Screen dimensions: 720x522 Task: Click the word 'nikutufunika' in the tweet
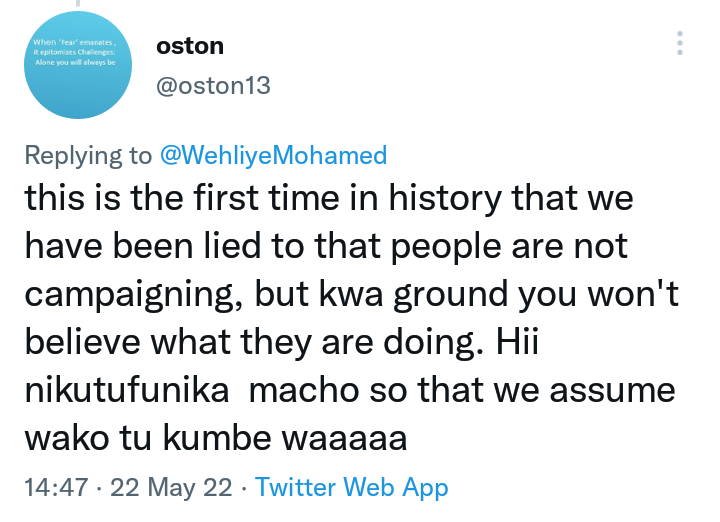tap(127, 390)
